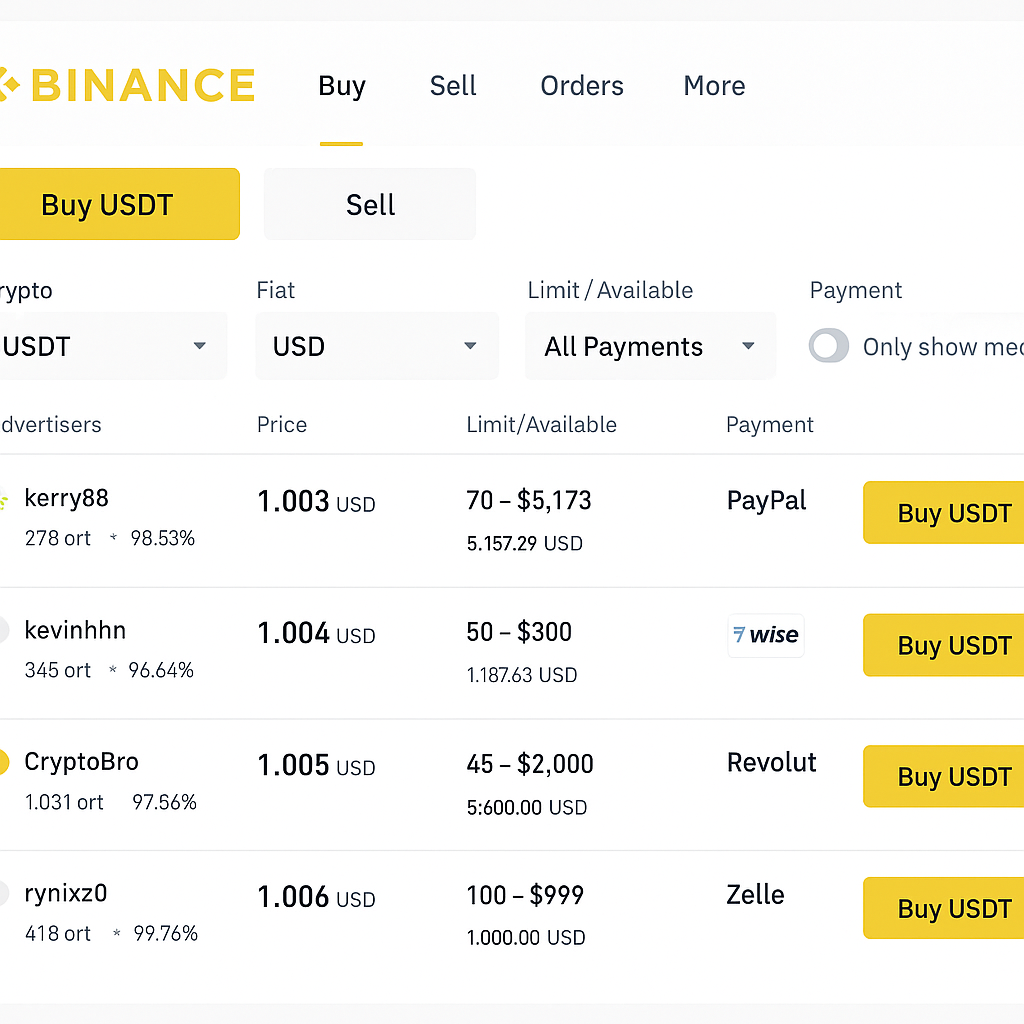Open the USD fiat currency dropdown

377,346
